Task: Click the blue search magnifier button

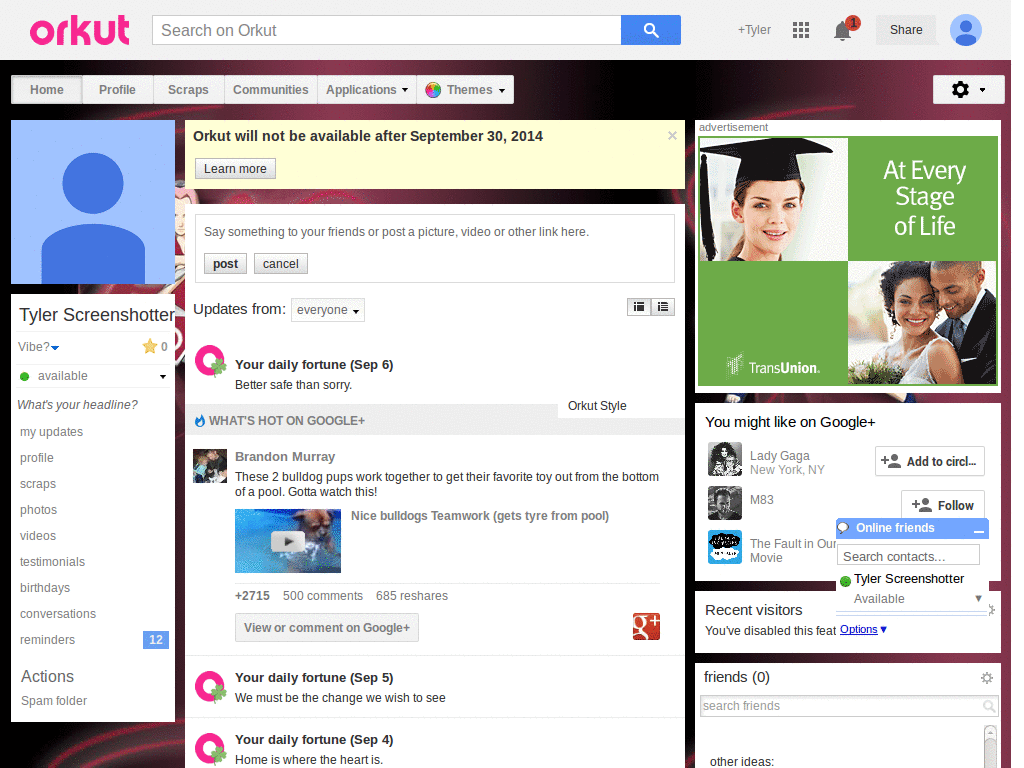Action: [x=650, y=30]
